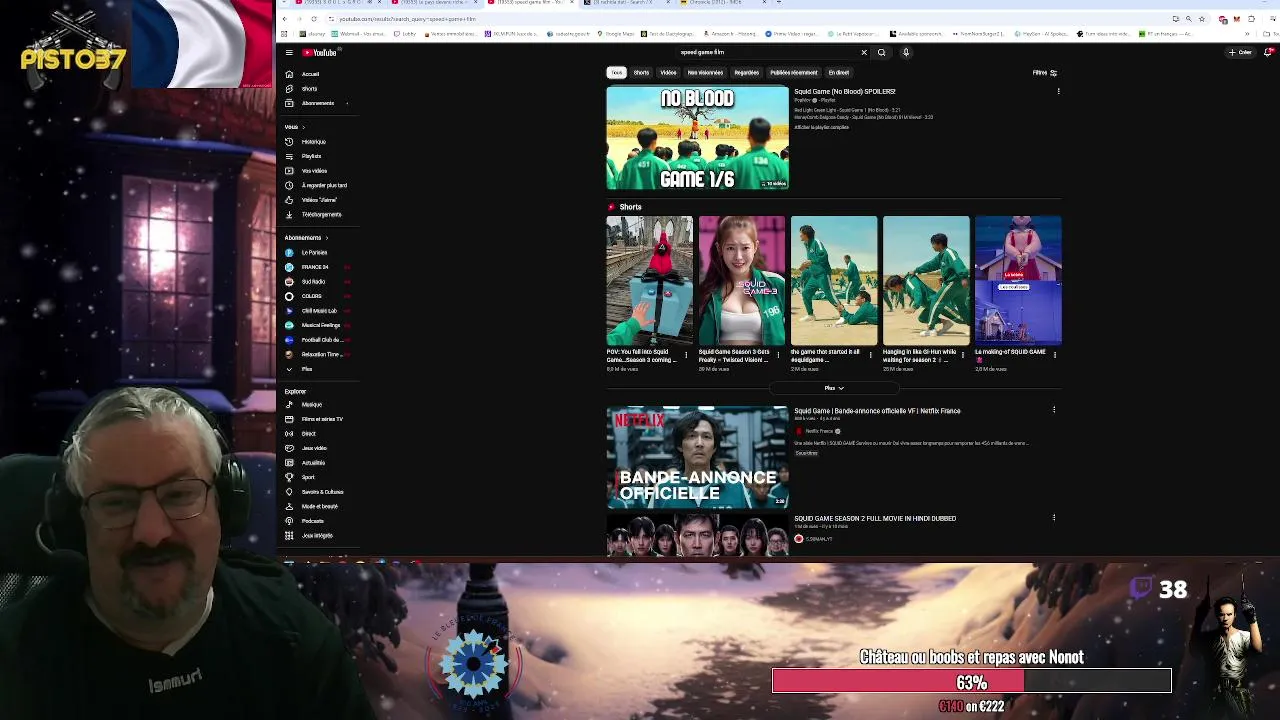Image resolution: width=1280 pixels, height=720 pixels.
Task: Click Afficher la playlist complète link
Action: pyautogui.click(x=821, y=127)
